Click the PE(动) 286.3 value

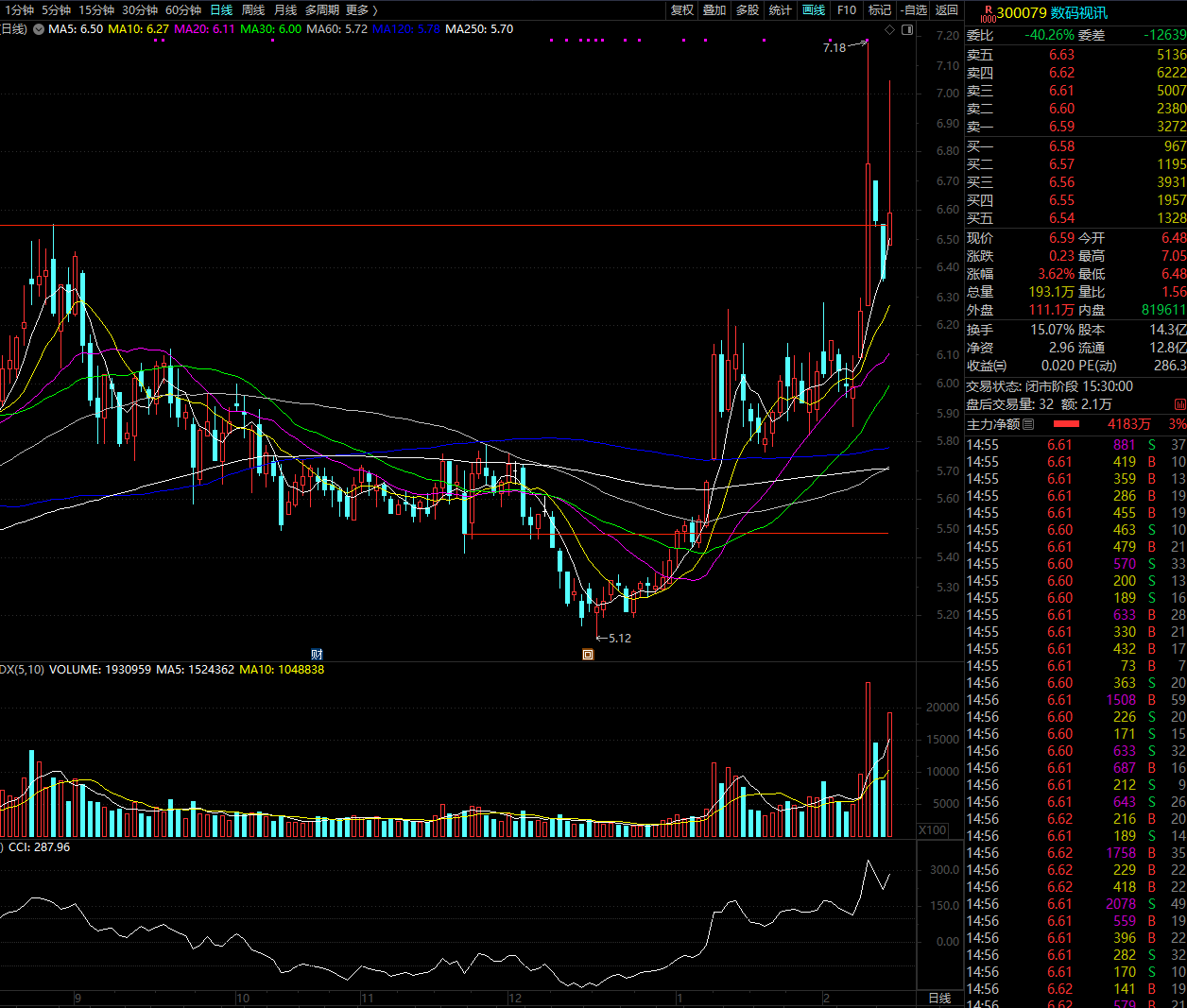click(x=1170, y=366)
